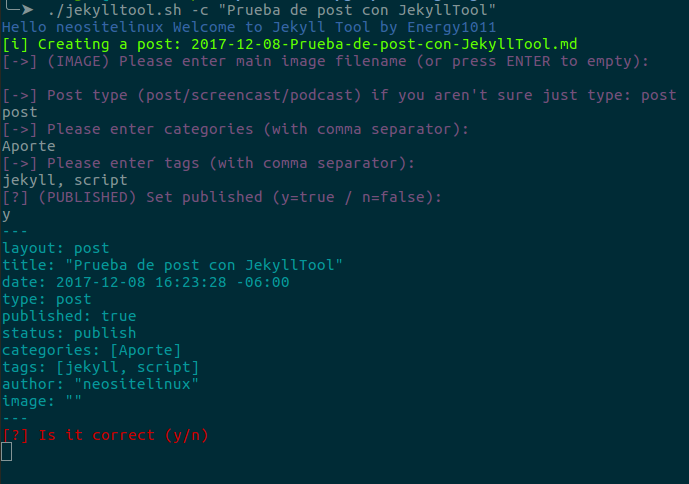The image size is (689, 484).
Task: Click the author "neositelinux" line
Action: pyautogui.click(x=100, y=384)
